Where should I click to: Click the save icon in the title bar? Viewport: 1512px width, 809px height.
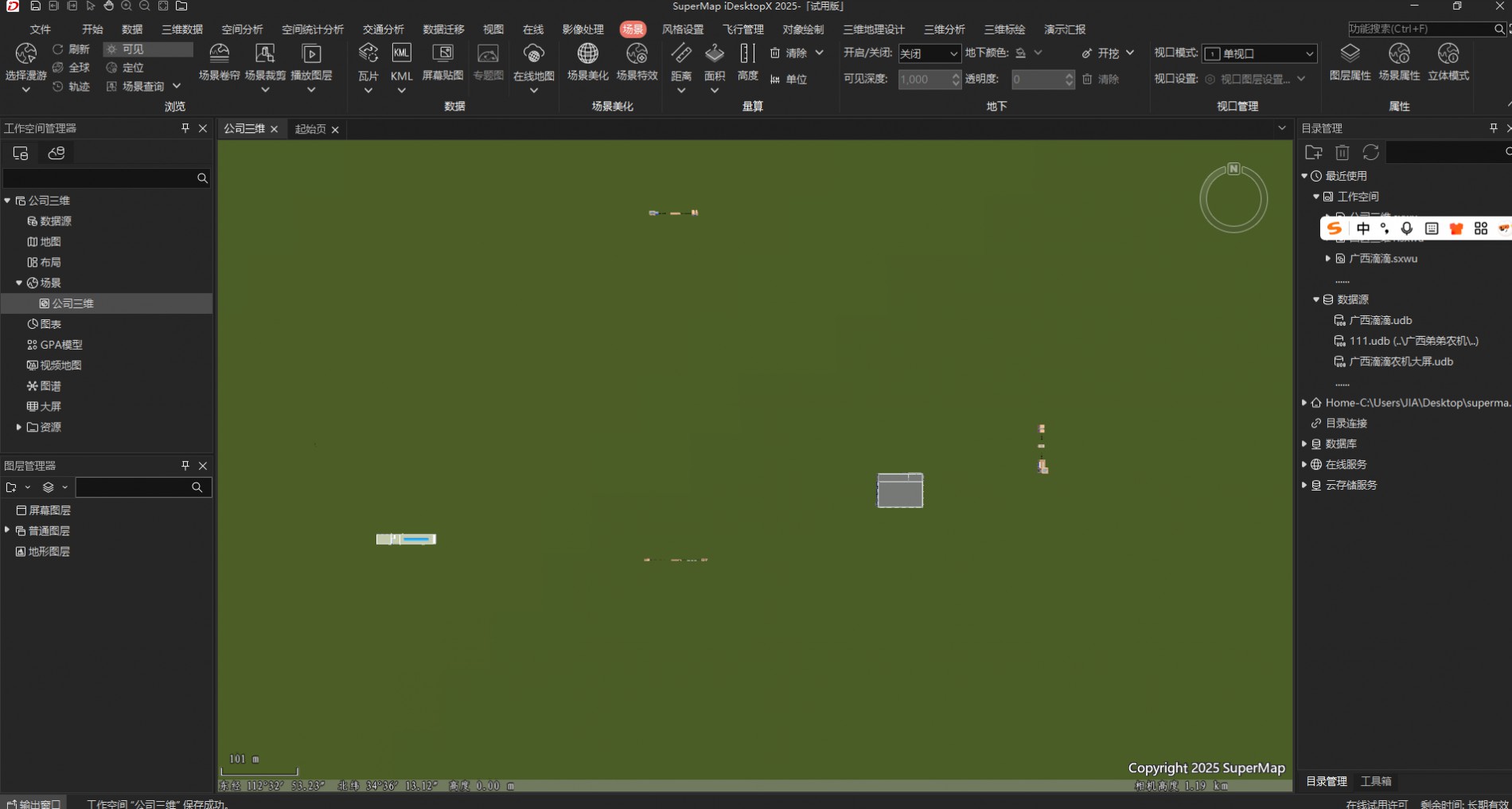coord(35,6)
